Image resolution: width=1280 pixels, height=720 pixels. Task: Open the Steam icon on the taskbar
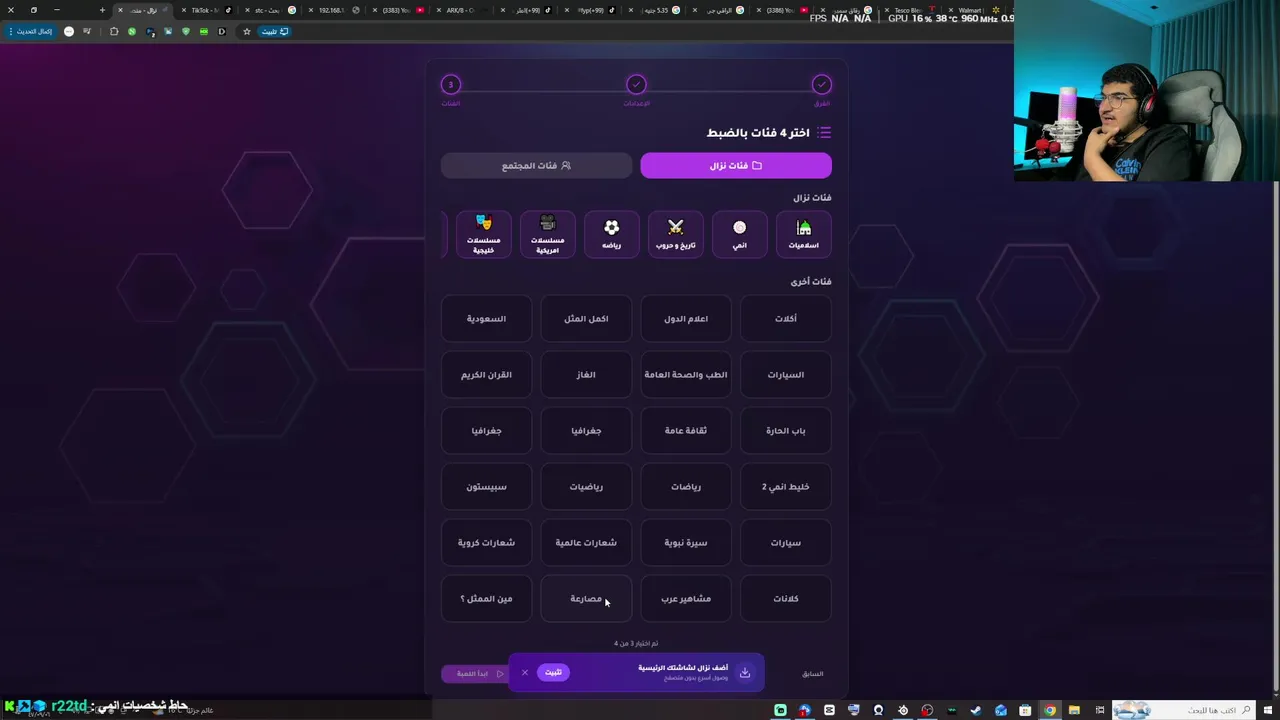pos(976,710)
